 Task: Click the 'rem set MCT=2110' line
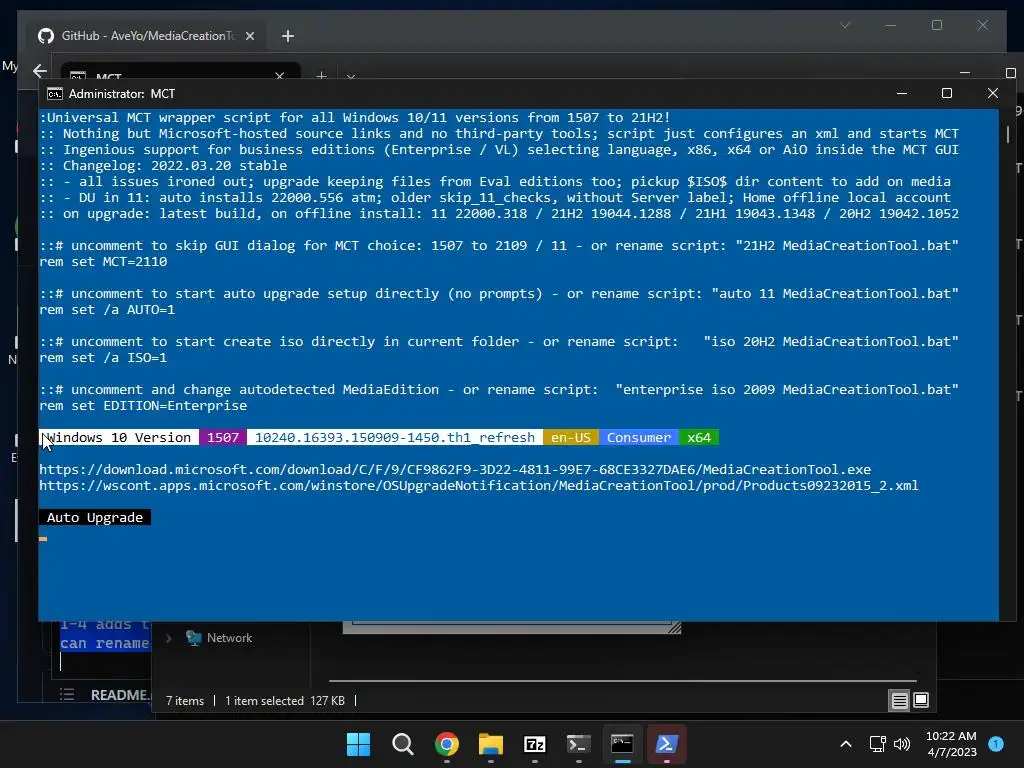(x=103, y=262)
